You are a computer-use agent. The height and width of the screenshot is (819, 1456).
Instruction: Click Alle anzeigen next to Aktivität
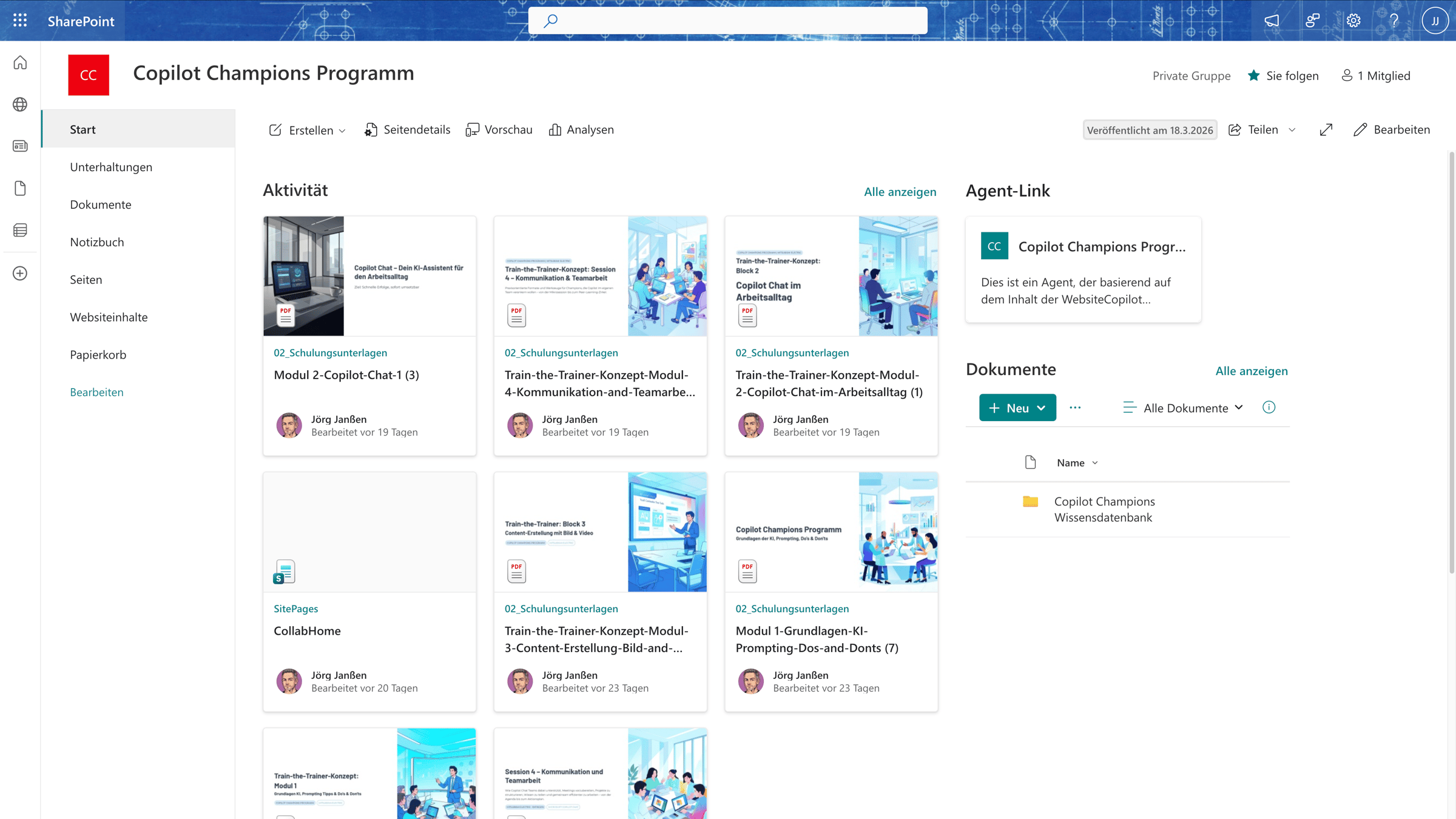tap(900, 192)
